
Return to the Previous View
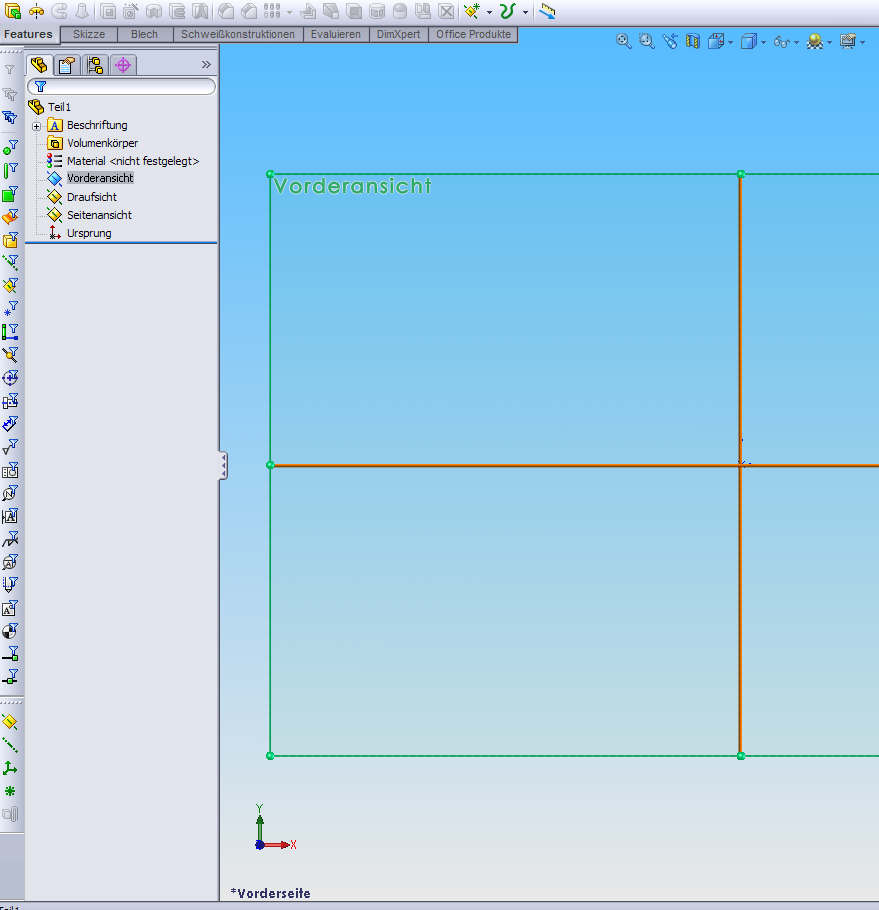(670, 41)
